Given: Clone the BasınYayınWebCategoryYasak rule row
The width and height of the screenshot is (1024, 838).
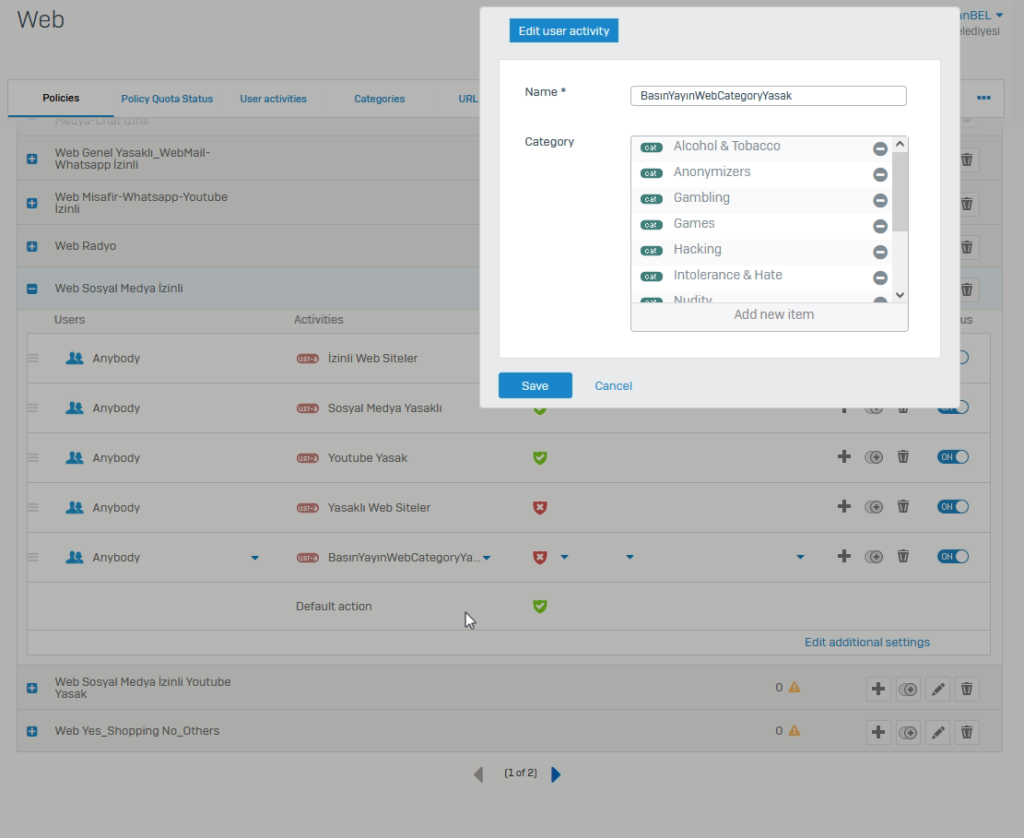Looking at the screenshot, I should coord(874,557).
